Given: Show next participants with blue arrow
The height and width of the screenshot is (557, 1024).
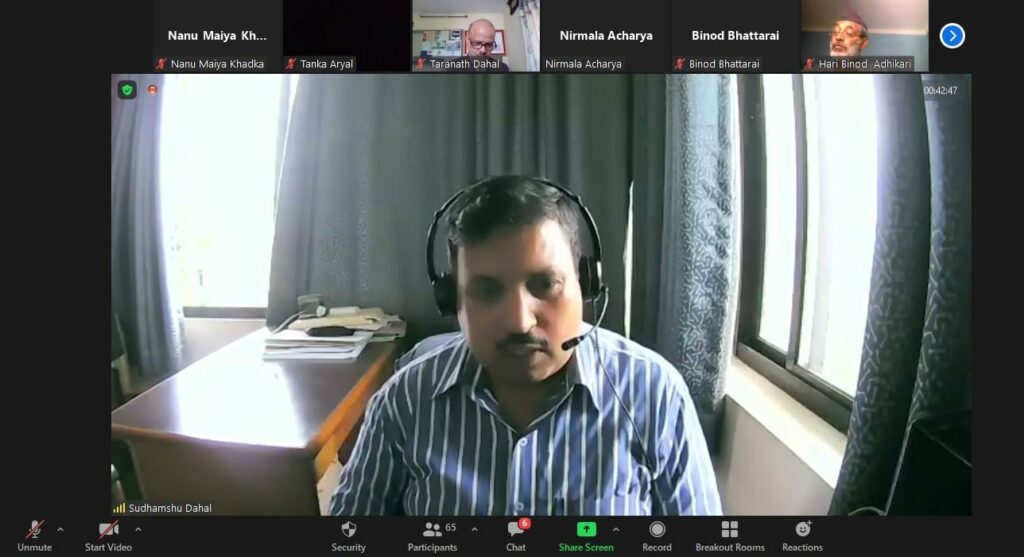Looking at the screenshot, I should point(952,36).
